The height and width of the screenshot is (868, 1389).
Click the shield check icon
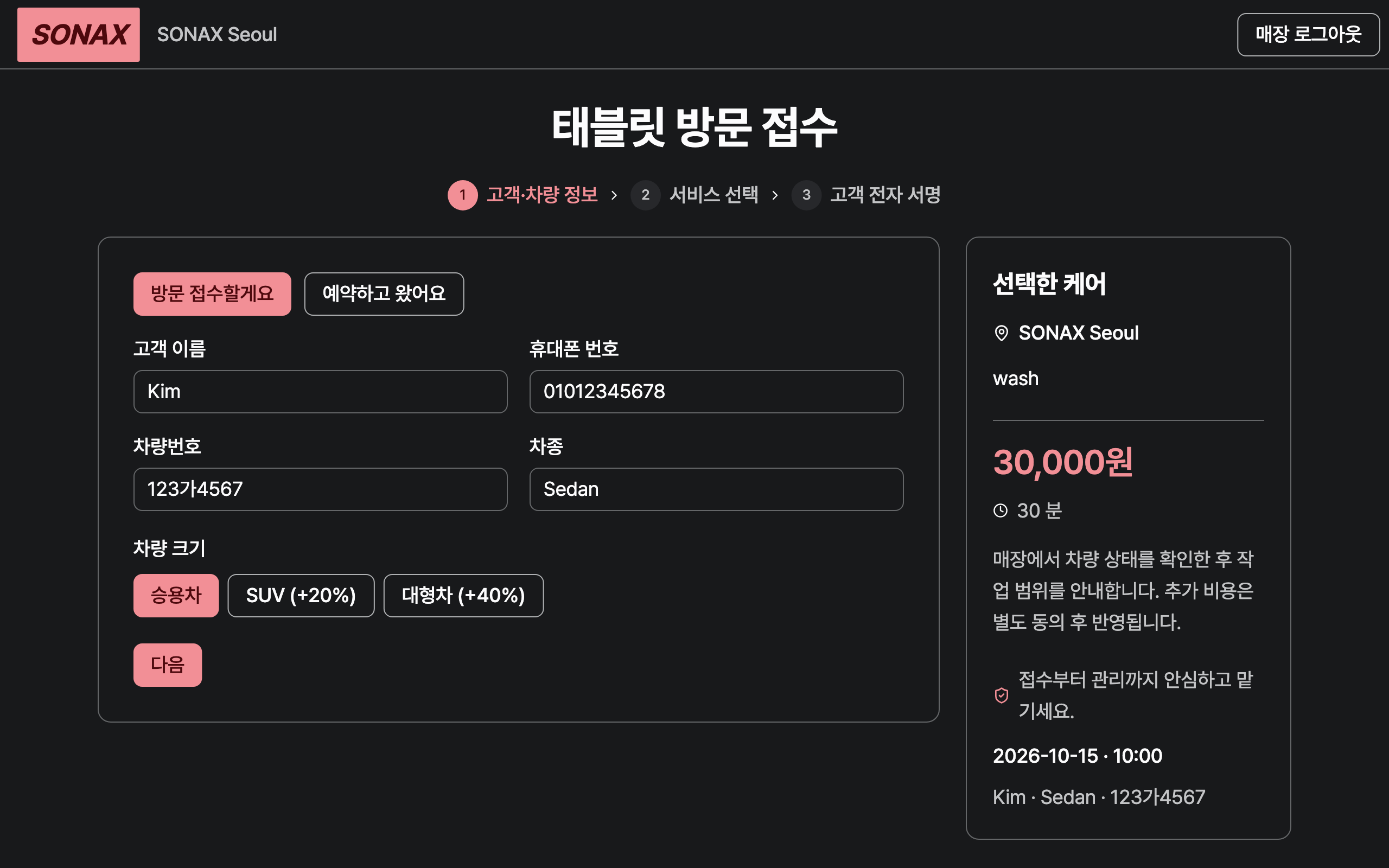pyautogui.click(x=1002, y=695)
